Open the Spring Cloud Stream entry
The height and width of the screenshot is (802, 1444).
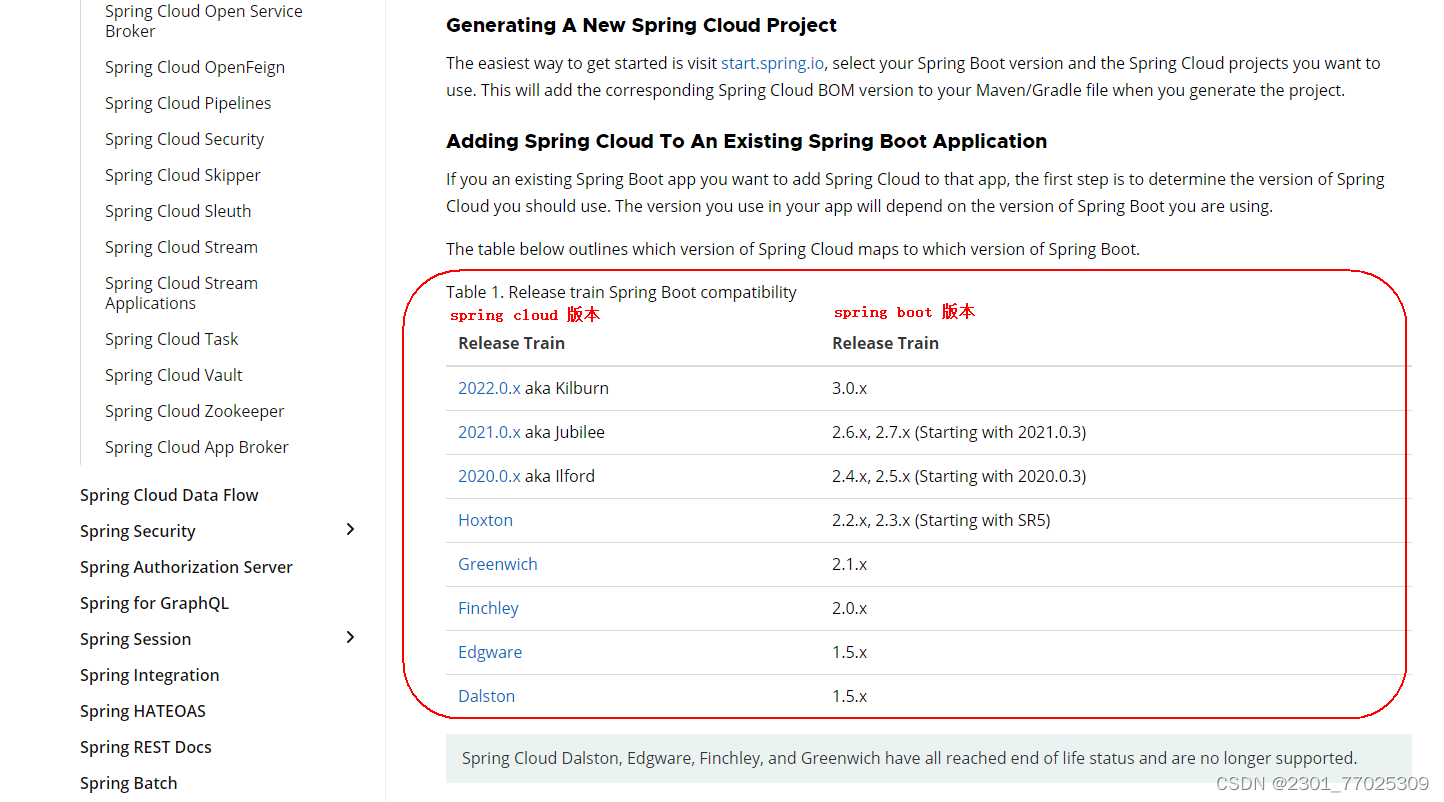(x=181, y=247)
